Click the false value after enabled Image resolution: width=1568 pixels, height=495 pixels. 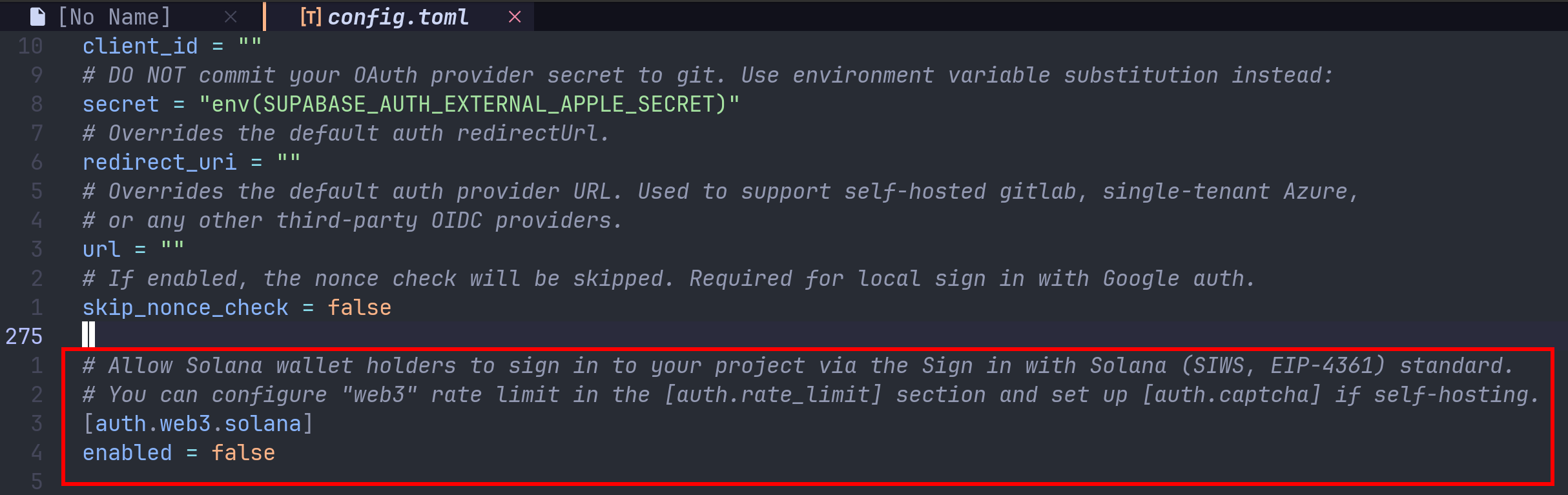pos(243,452)
